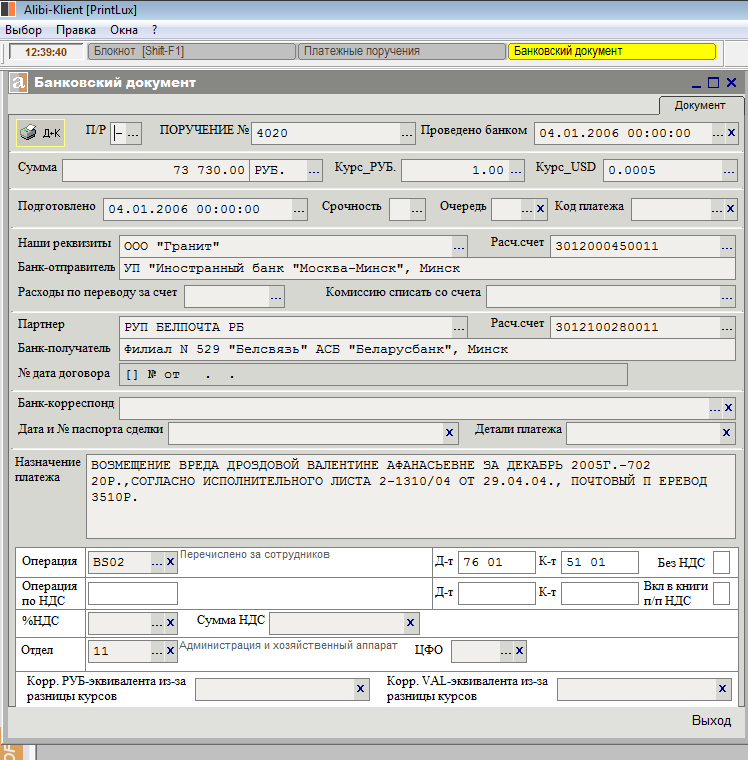Image resolution: width=748 pixels, height=760 pixels.
Task: Open the Правка menu
Action: click(x=76, y=30)
